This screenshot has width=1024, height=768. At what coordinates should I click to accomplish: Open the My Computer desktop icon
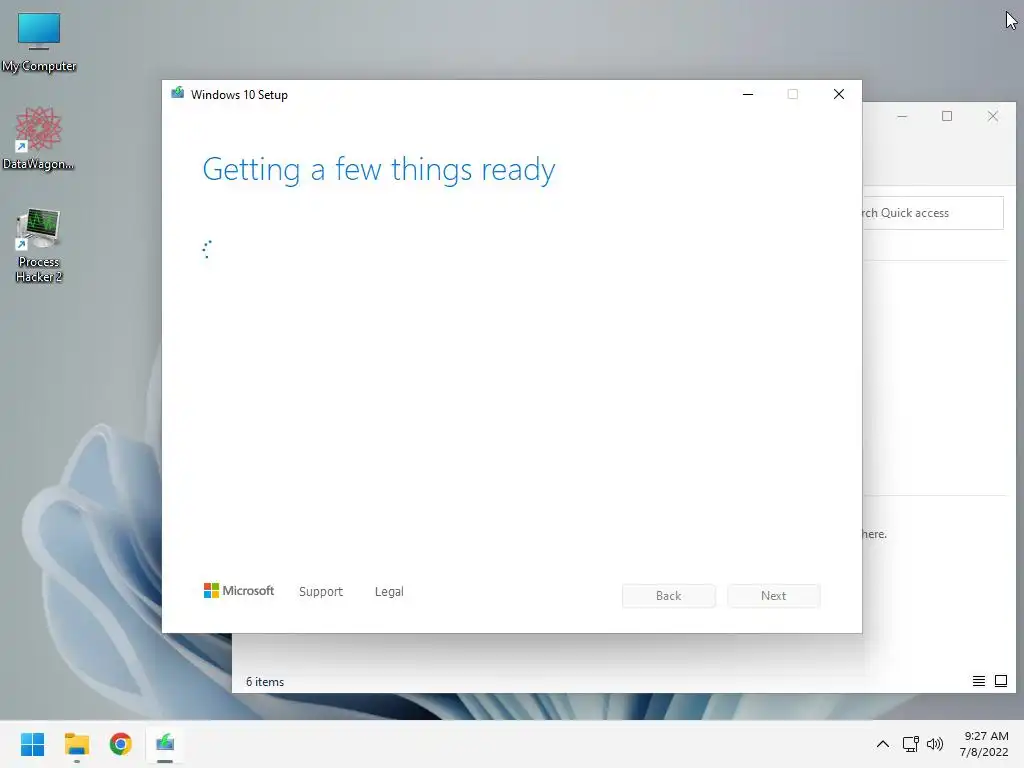click(39, 42)
